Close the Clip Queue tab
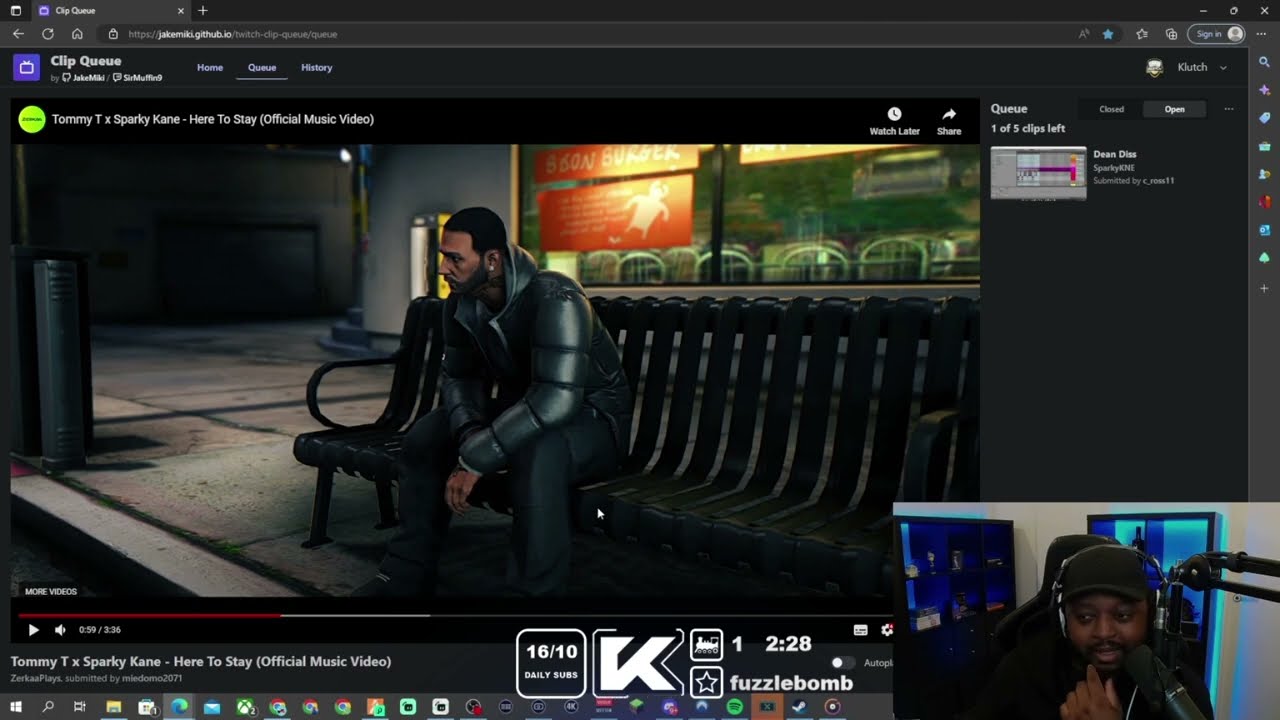 181,10
